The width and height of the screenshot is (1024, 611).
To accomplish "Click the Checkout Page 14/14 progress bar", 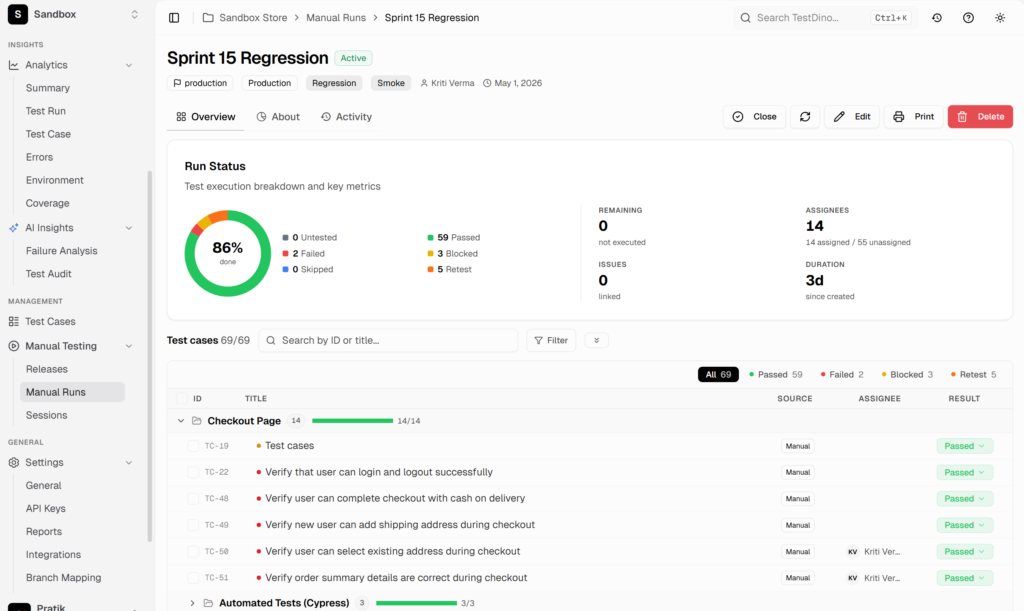I will click(353, 421).
